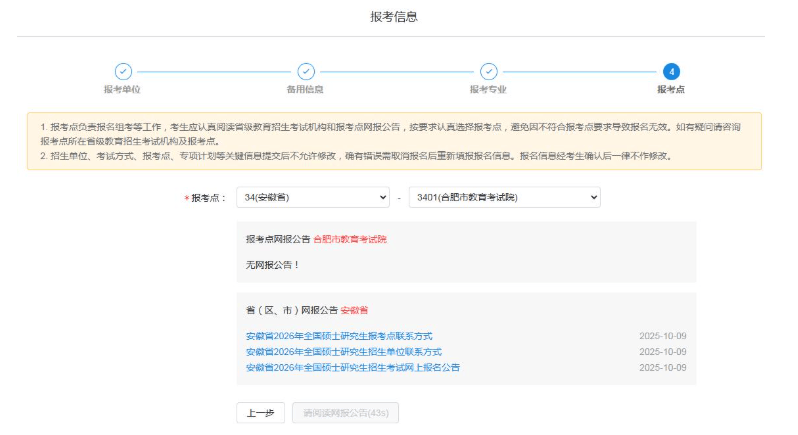This screenshot has height=435, width=798.
Task: Open 安徽省2026年全国硕士研究生招生单位联系方式 link
Action: click(x=344, y=352)
